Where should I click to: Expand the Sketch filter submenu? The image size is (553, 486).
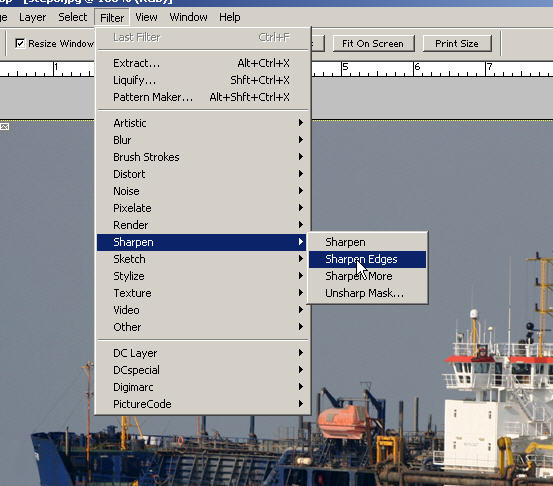(201, 259)
